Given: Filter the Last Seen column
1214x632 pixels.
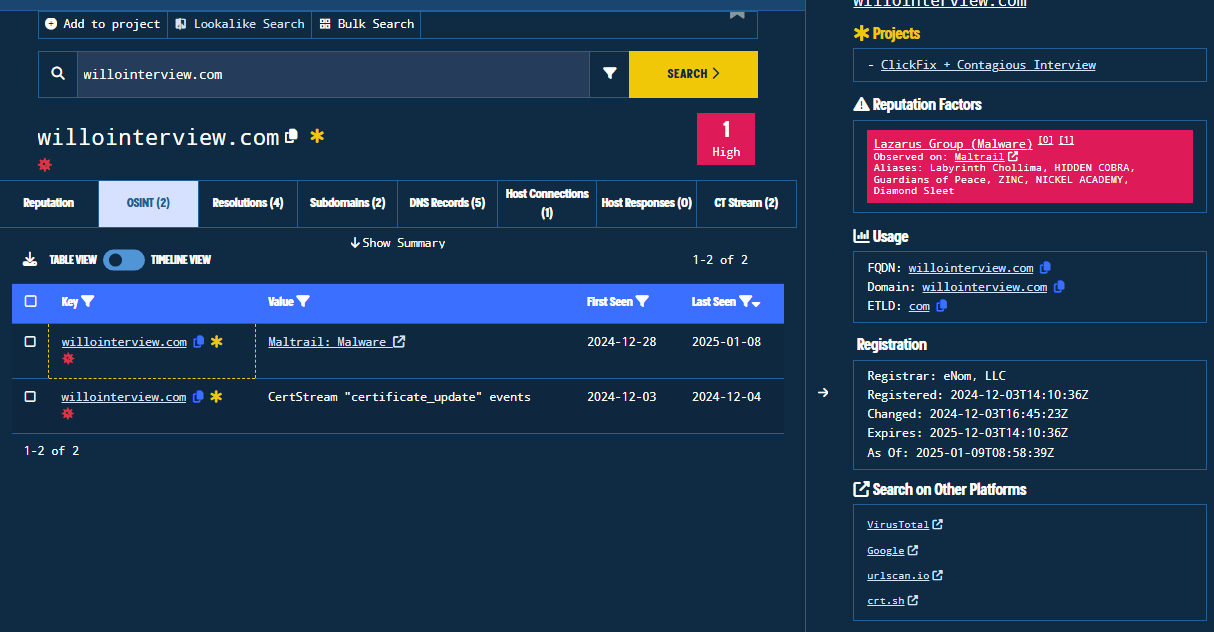Looking at the screenshot, I should pyautogui.click(x=745, y=301).
